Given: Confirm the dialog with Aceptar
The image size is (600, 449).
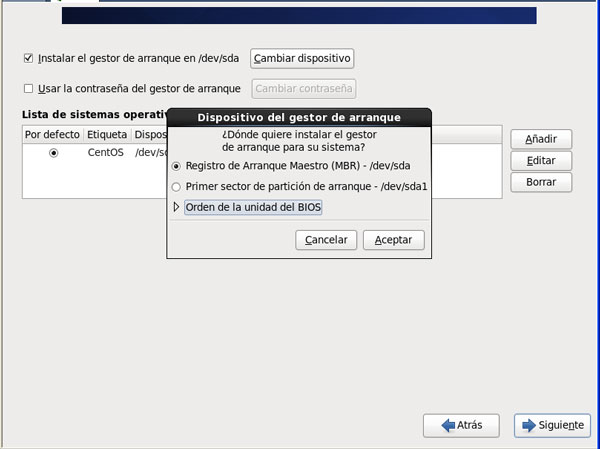Looking at the screenshot, I should pos(394,240).
